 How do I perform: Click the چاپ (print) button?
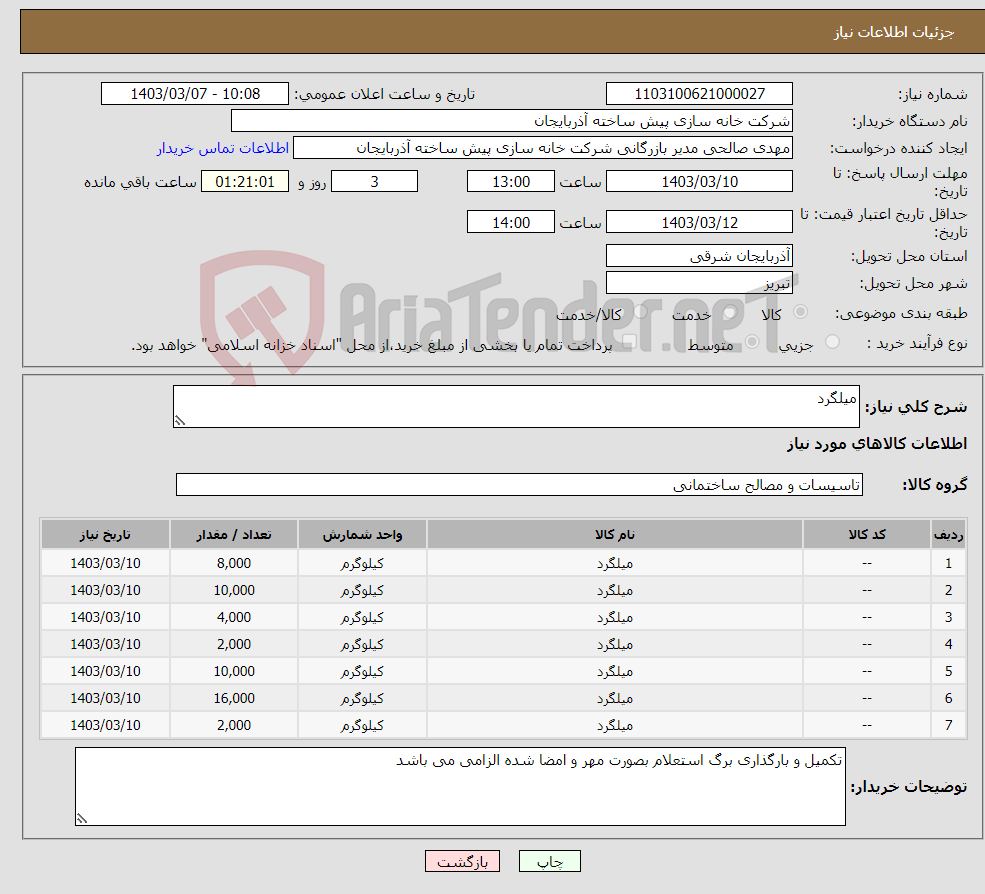[550, 861]
